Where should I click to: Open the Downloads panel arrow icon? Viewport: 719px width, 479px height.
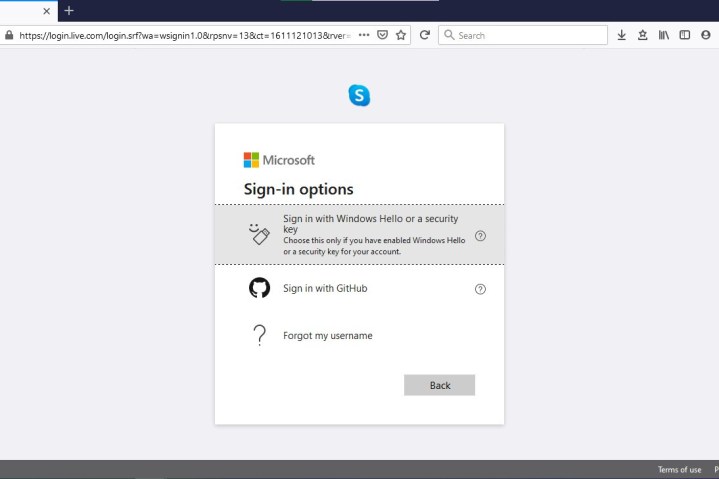[x=621, y=35]
